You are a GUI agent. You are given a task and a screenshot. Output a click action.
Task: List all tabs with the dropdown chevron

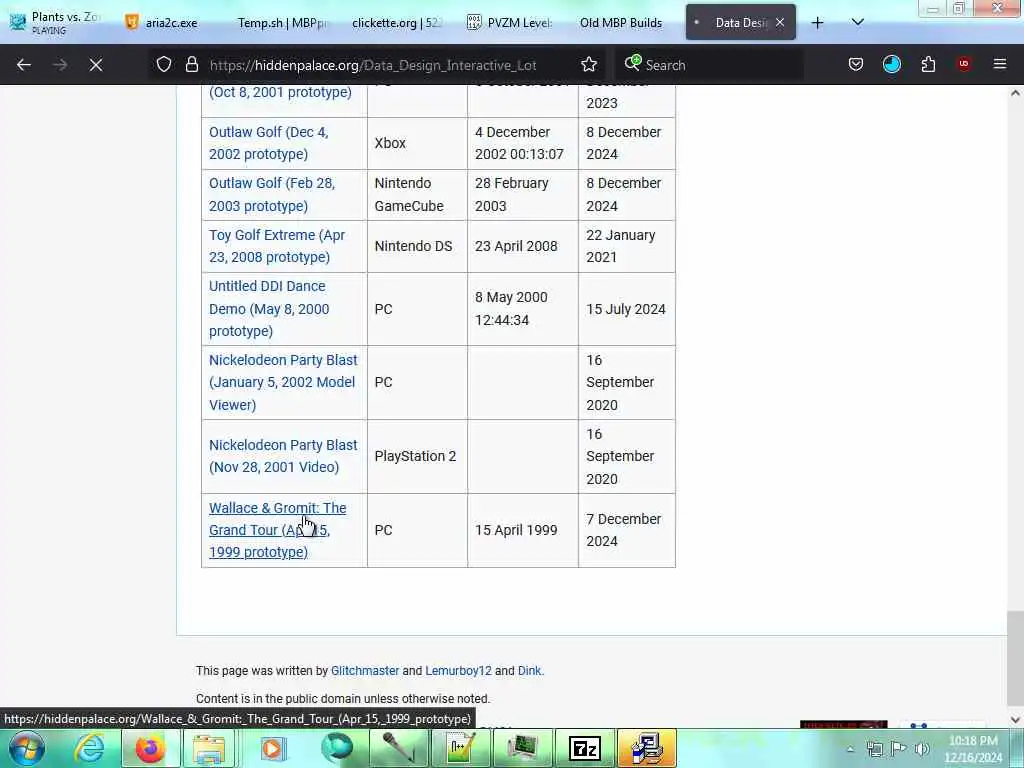(858, 23)
